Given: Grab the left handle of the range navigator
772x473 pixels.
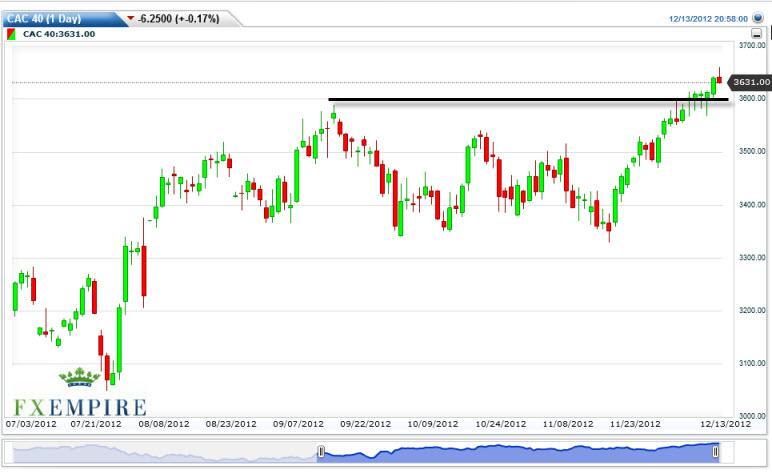Looking at the screenshot, I should (x=321, y=452).
